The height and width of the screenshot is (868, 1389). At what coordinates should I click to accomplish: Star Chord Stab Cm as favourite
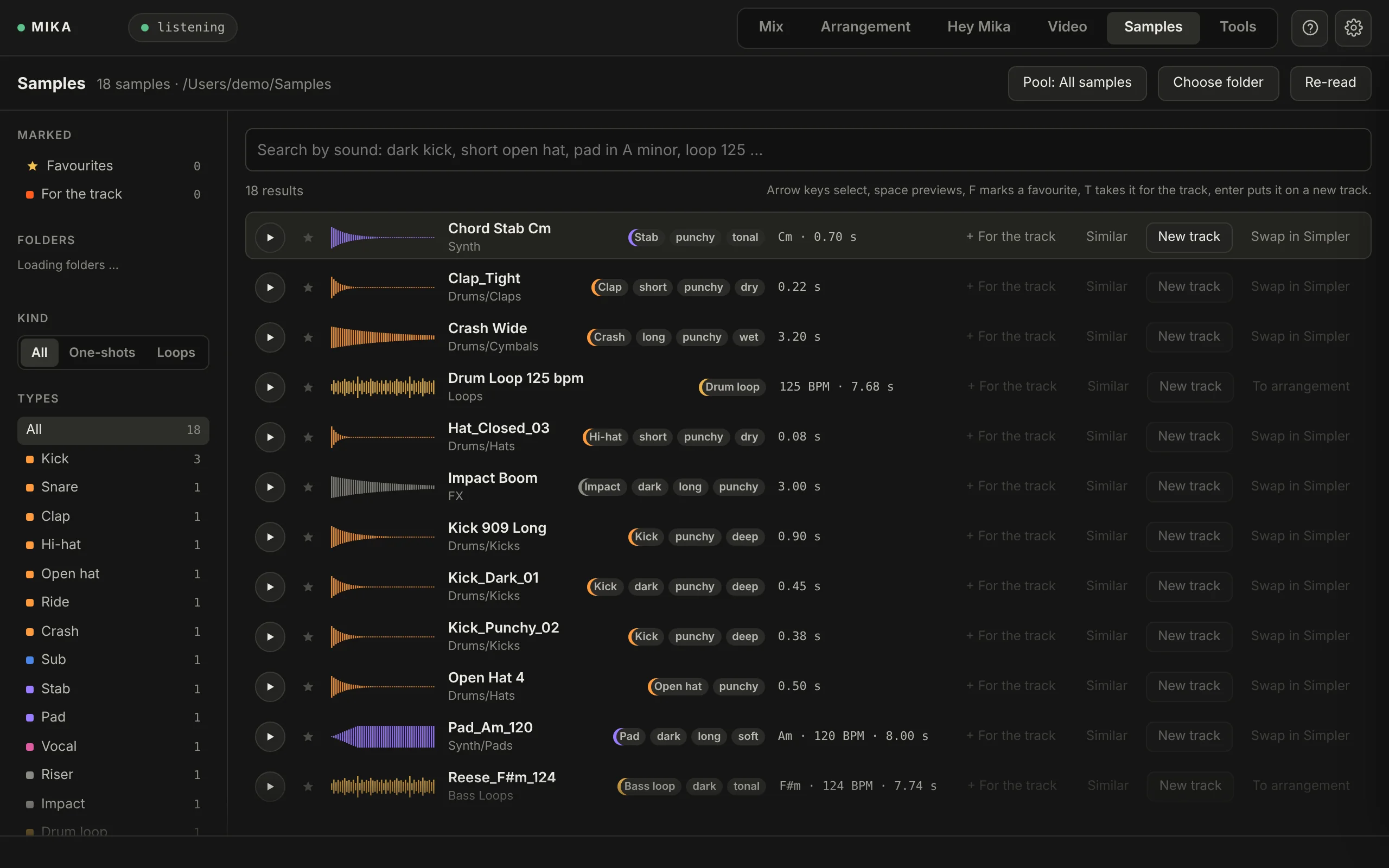point(308,237)
